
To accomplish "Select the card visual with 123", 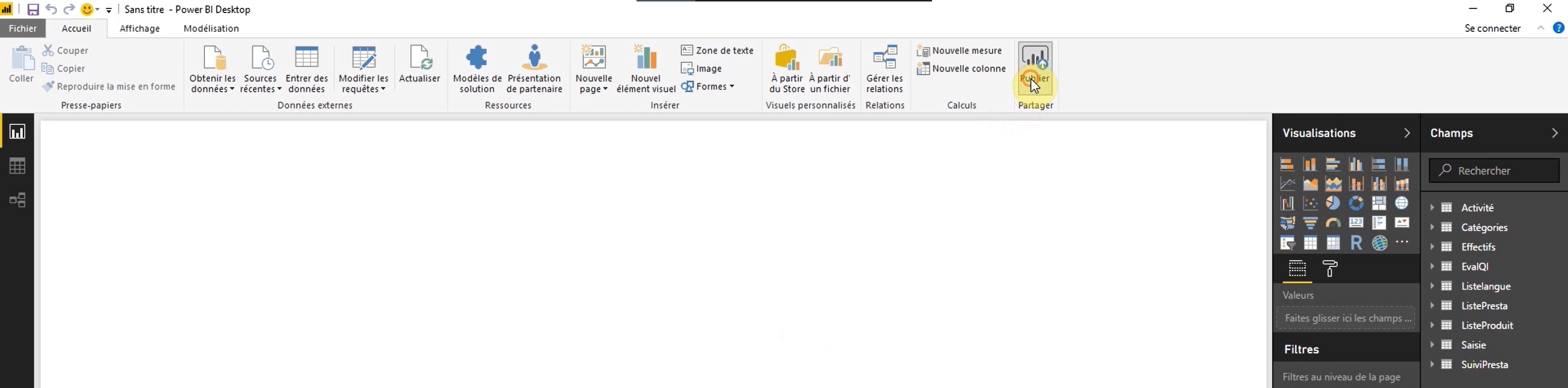I will pos(1356,223).
